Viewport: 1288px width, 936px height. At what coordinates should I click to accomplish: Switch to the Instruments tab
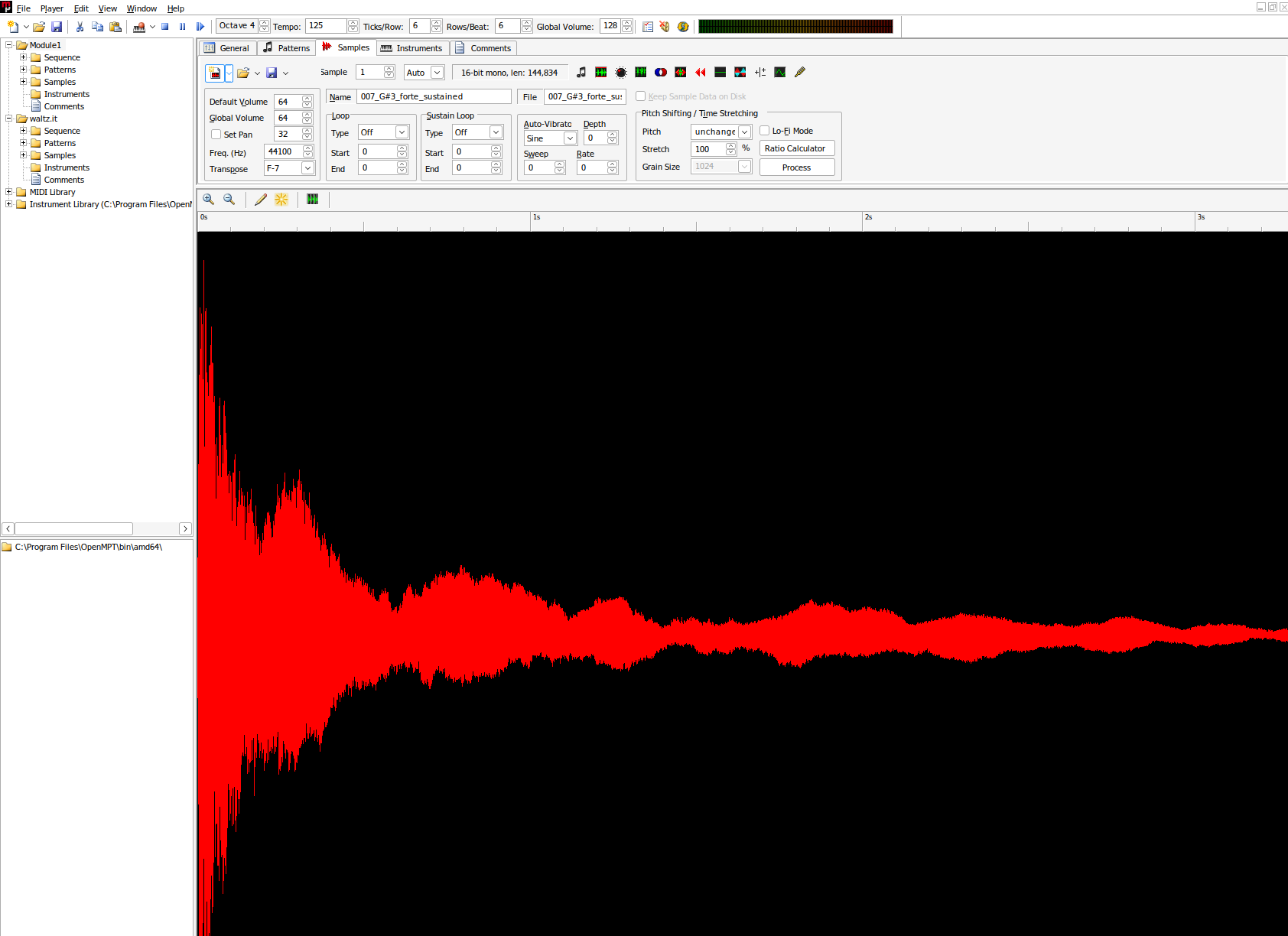click(412, 48)
